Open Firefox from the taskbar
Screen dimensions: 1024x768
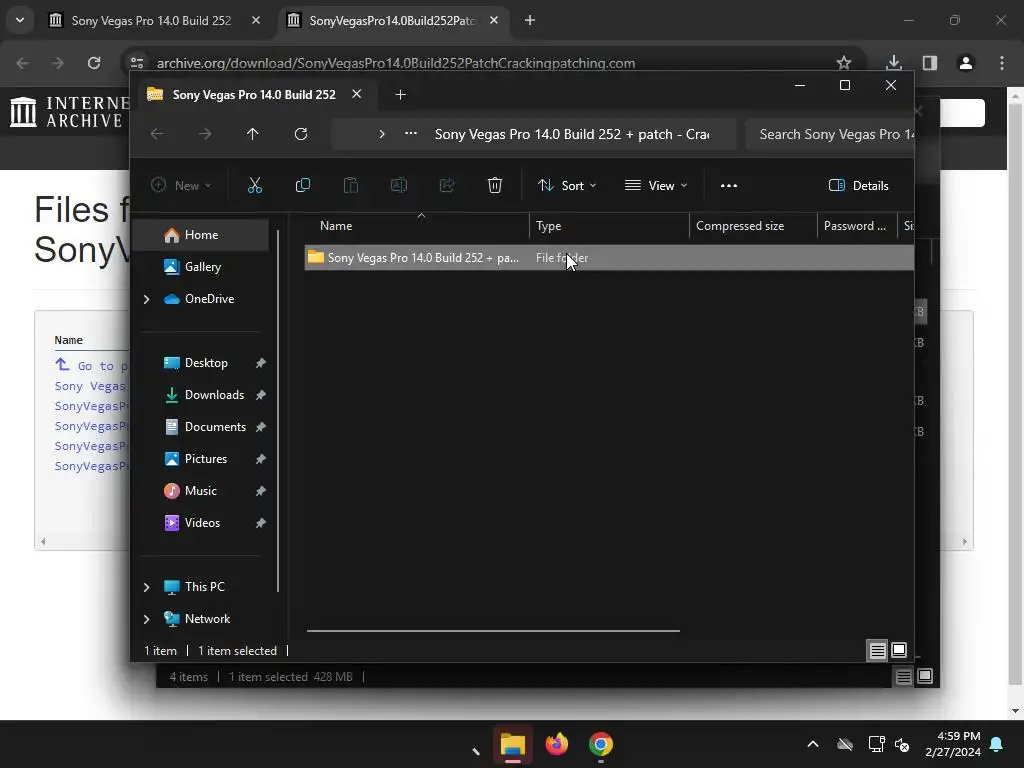pos(557,744)
